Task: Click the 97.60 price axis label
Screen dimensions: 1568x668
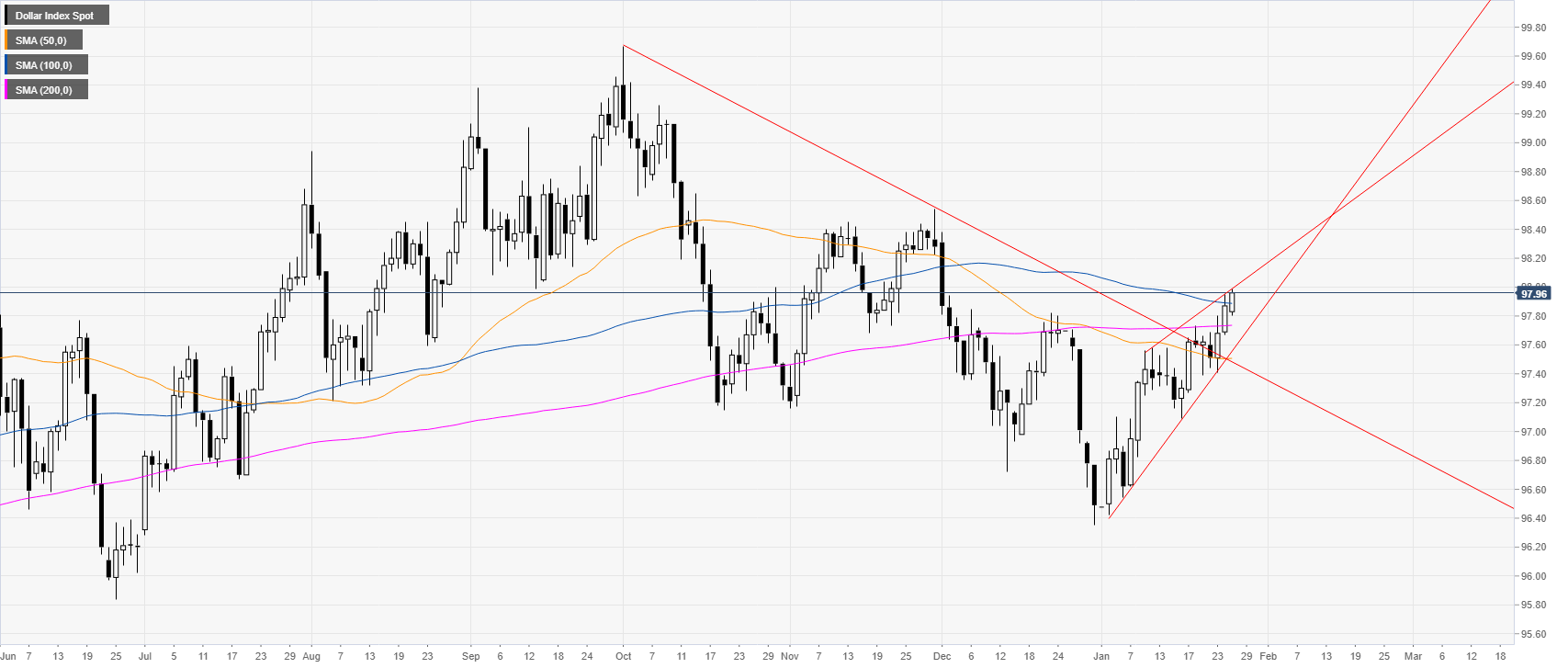Action: click(1533, 345)
